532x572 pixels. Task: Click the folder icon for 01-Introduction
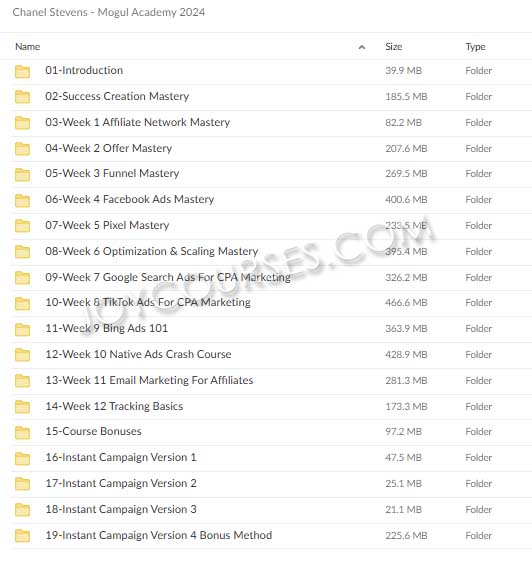point(22,72)
